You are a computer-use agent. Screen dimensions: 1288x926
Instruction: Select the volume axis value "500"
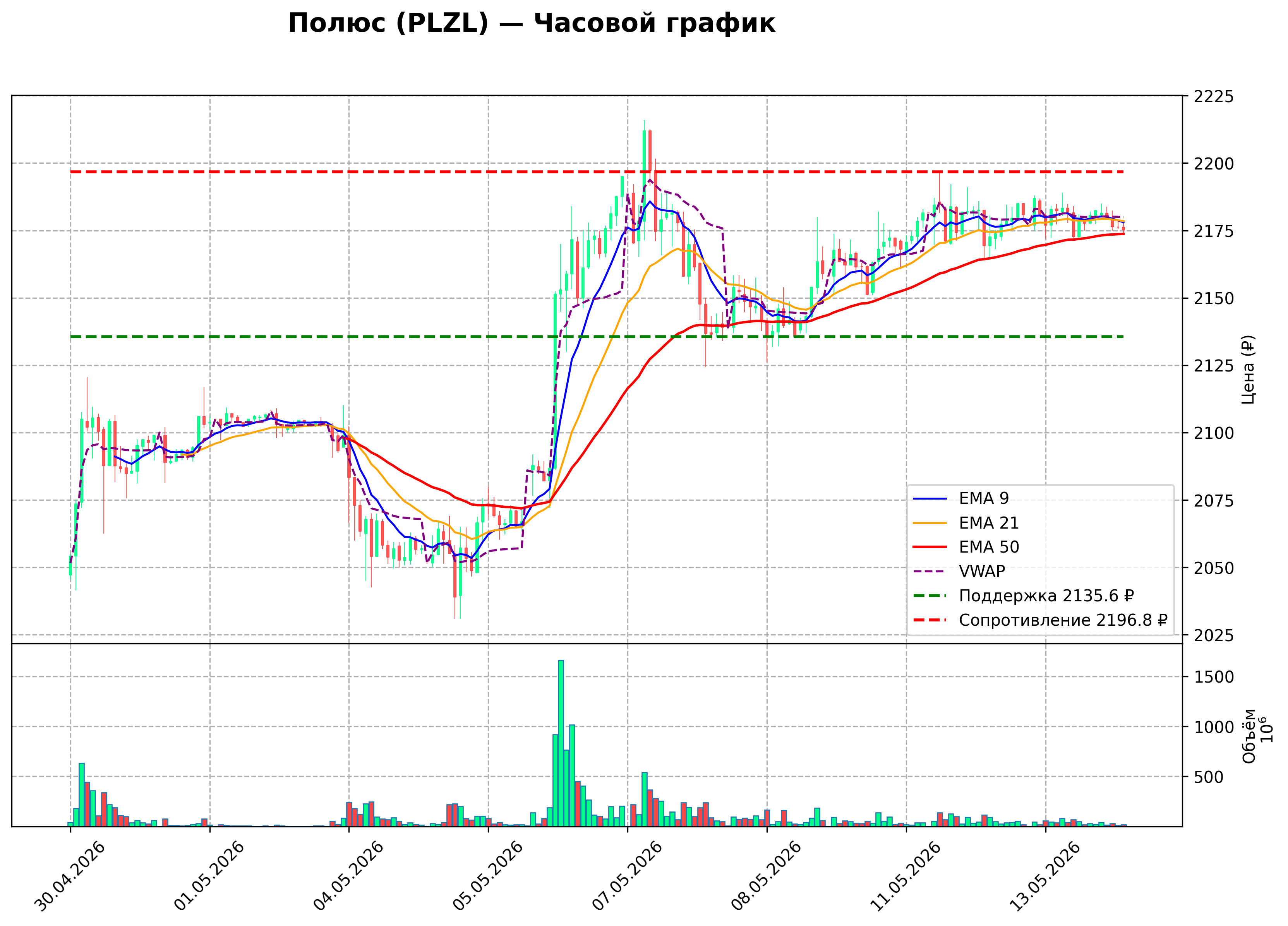click(1209, 777)
